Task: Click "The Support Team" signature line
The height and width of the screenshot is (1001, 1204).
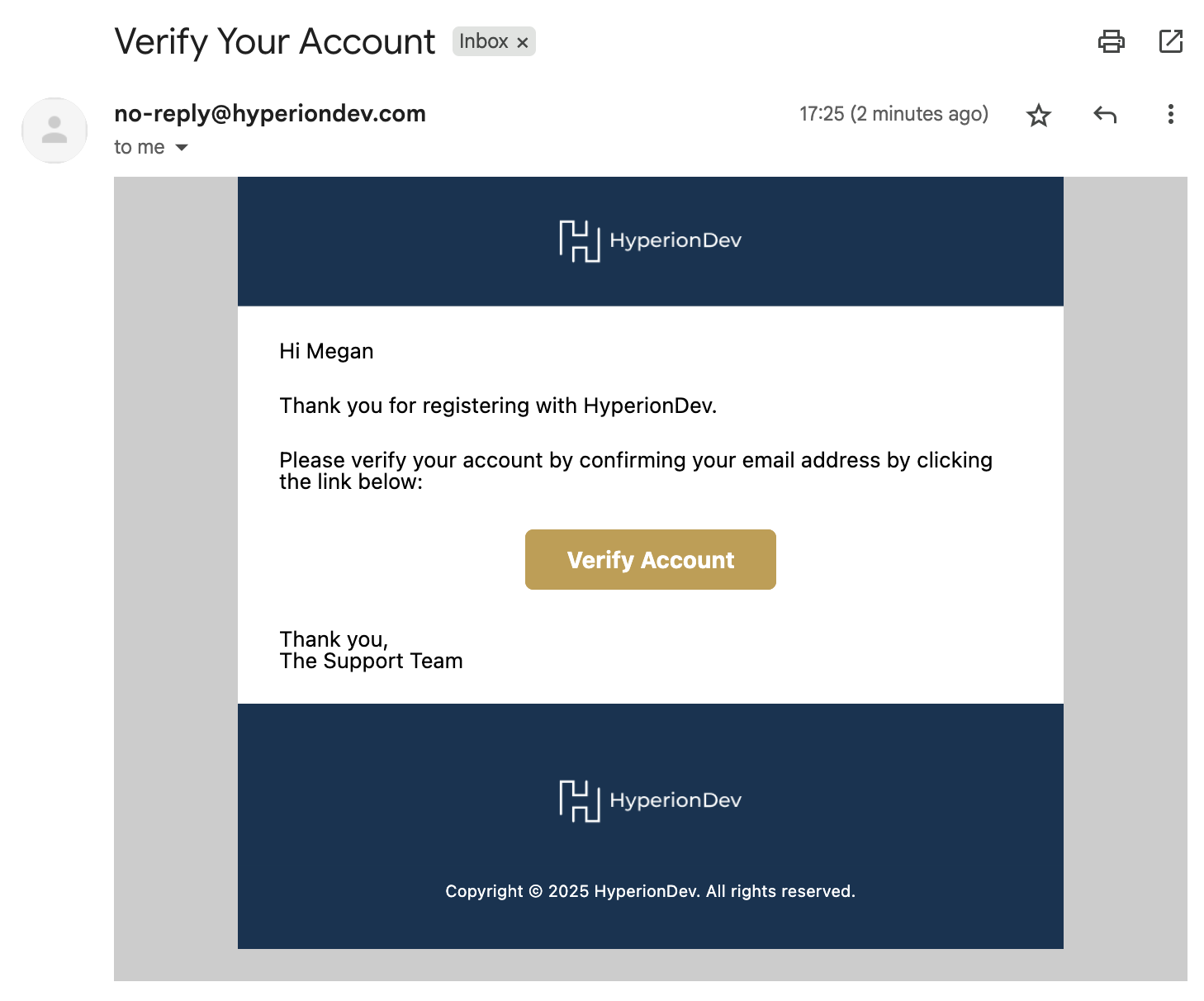Action: (x=371, y=662)
